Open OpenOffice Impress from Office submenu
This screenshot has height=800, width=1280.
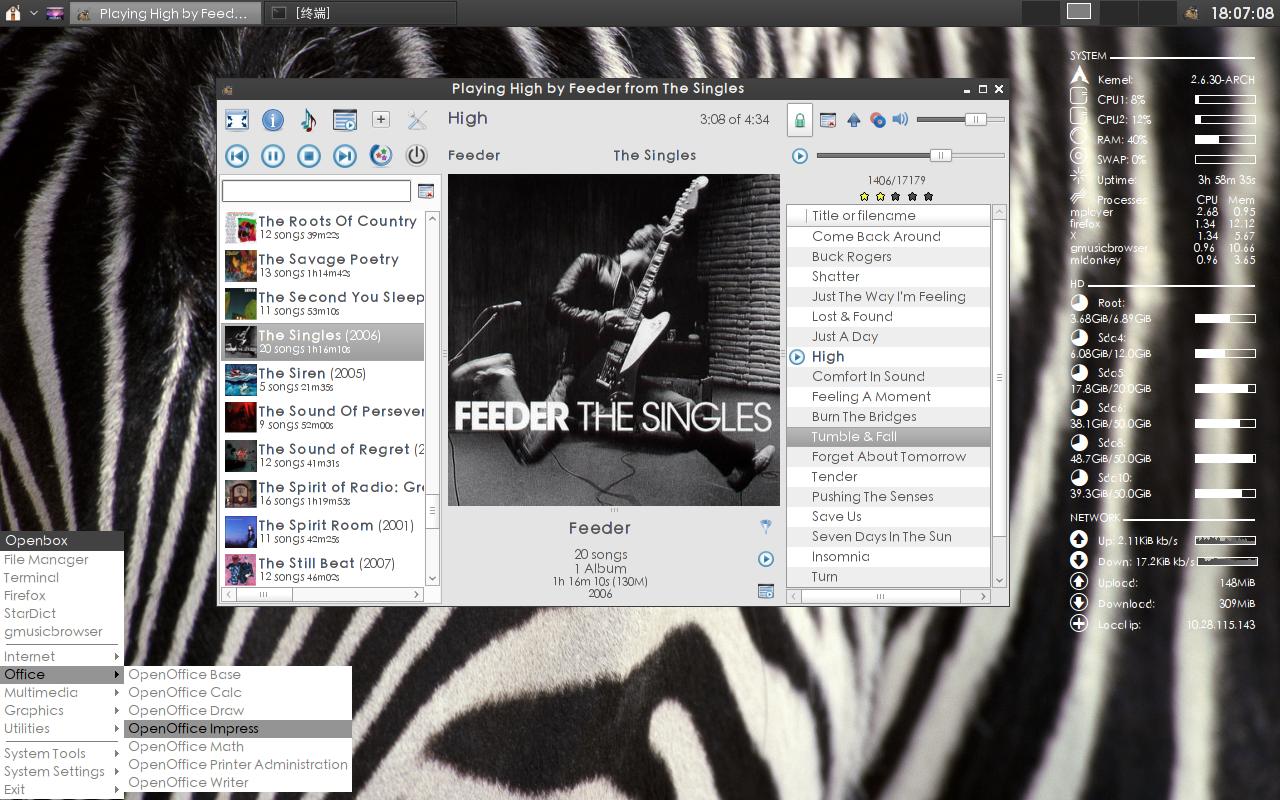(x=238, y=729)
